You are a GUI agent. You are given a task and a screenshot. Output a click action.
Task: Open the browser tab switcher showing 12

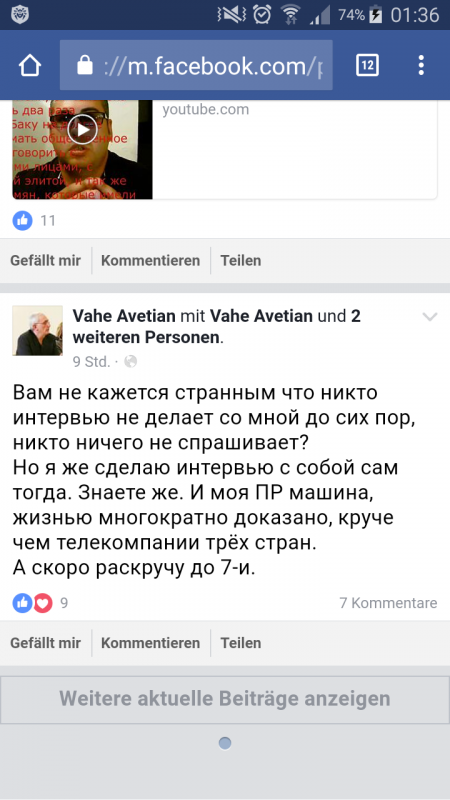click(x=367, y=65)
